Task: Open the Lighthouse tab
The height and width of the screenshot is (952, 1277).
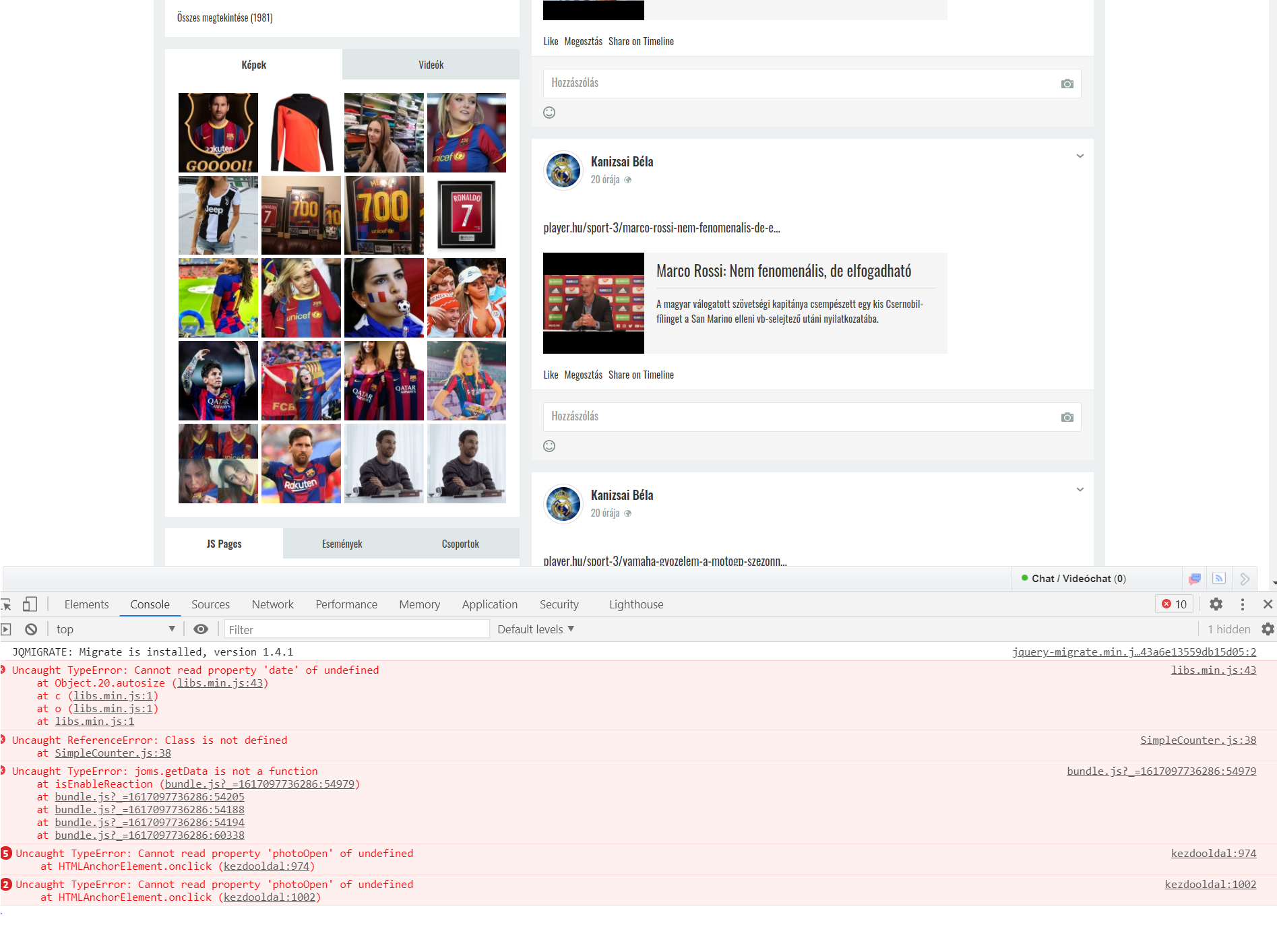Action: click(636, 604)
